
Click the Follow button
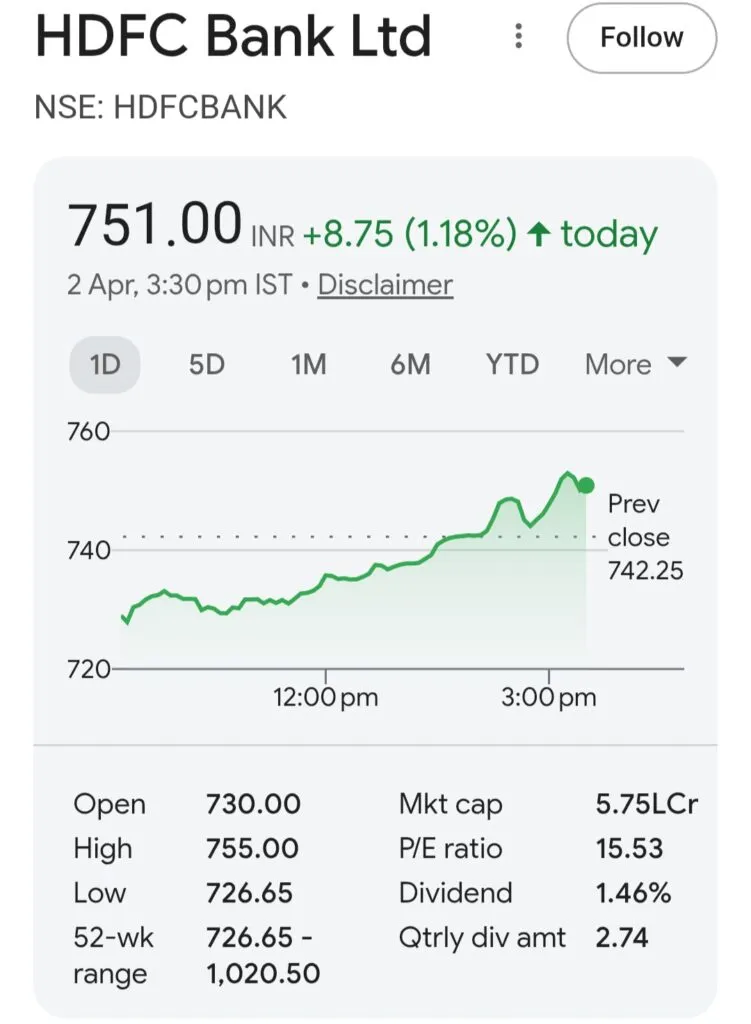click(641, 38)
